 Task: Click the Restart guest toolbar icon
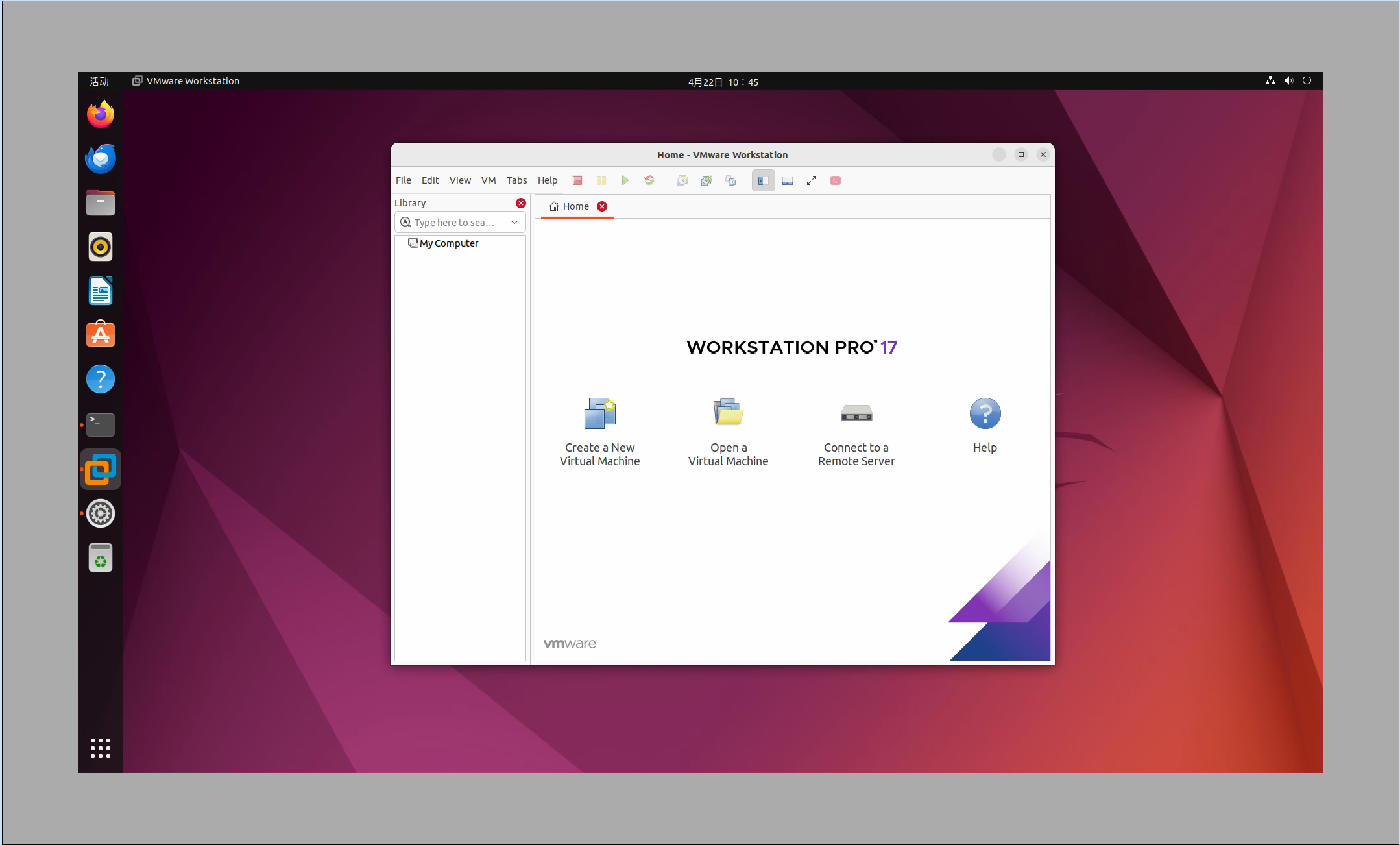tap(649, 180)
